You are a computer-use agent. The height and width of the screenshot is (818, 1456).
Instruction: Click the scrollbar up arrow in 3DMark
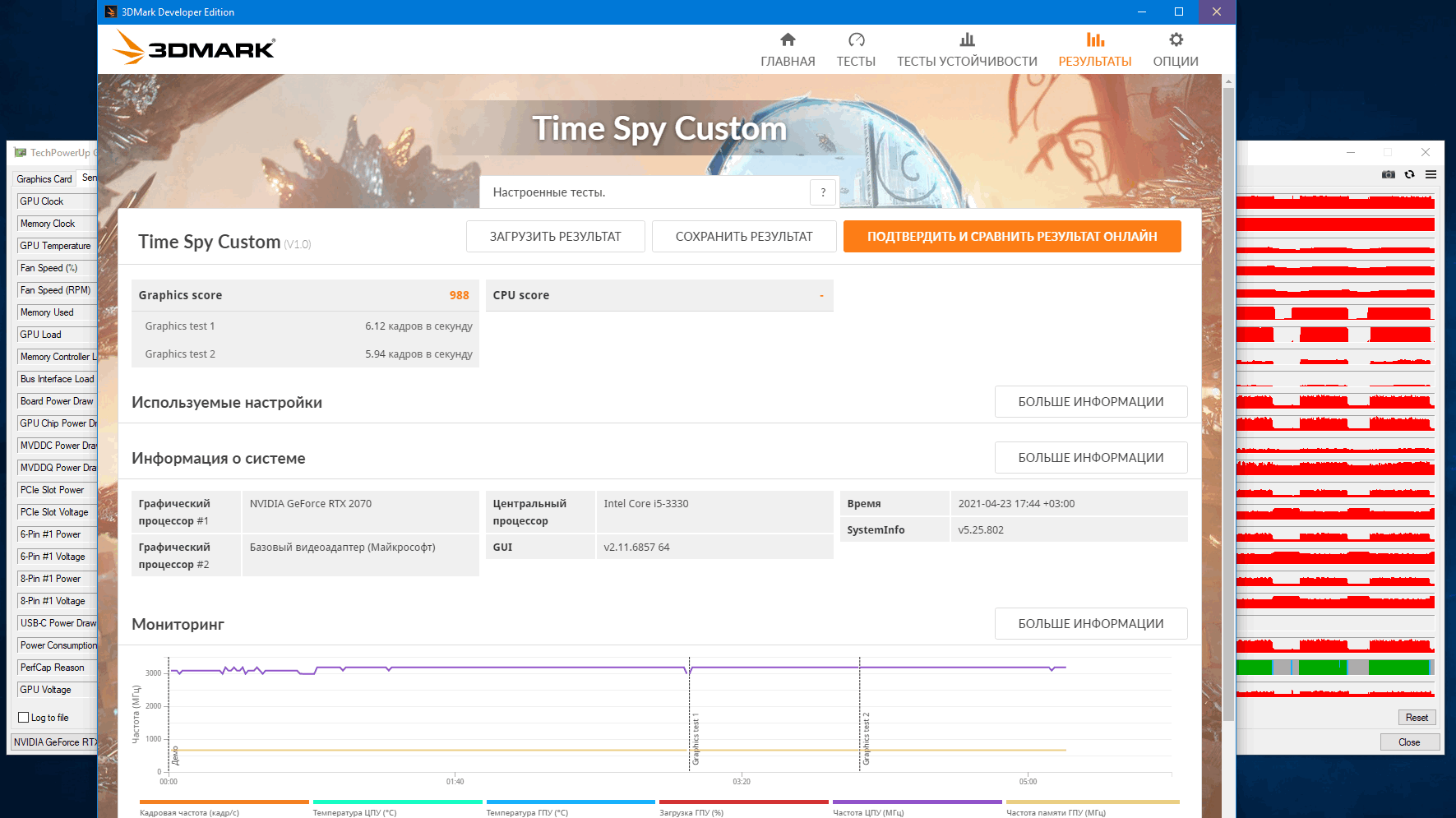click(x=1228, y=81)
